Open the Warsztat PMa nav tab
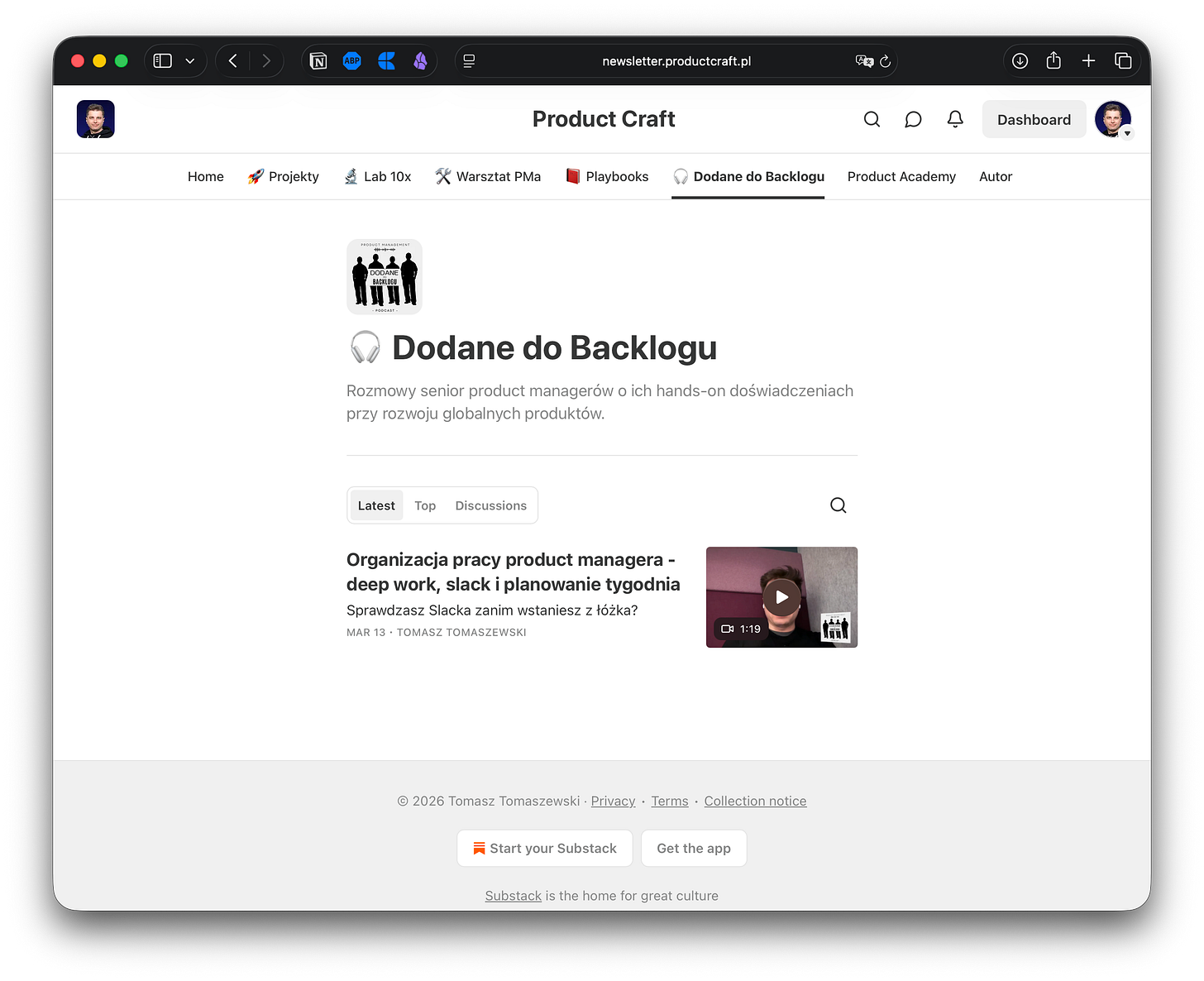This screenshot has width=1204, height=981. (488, 176)
